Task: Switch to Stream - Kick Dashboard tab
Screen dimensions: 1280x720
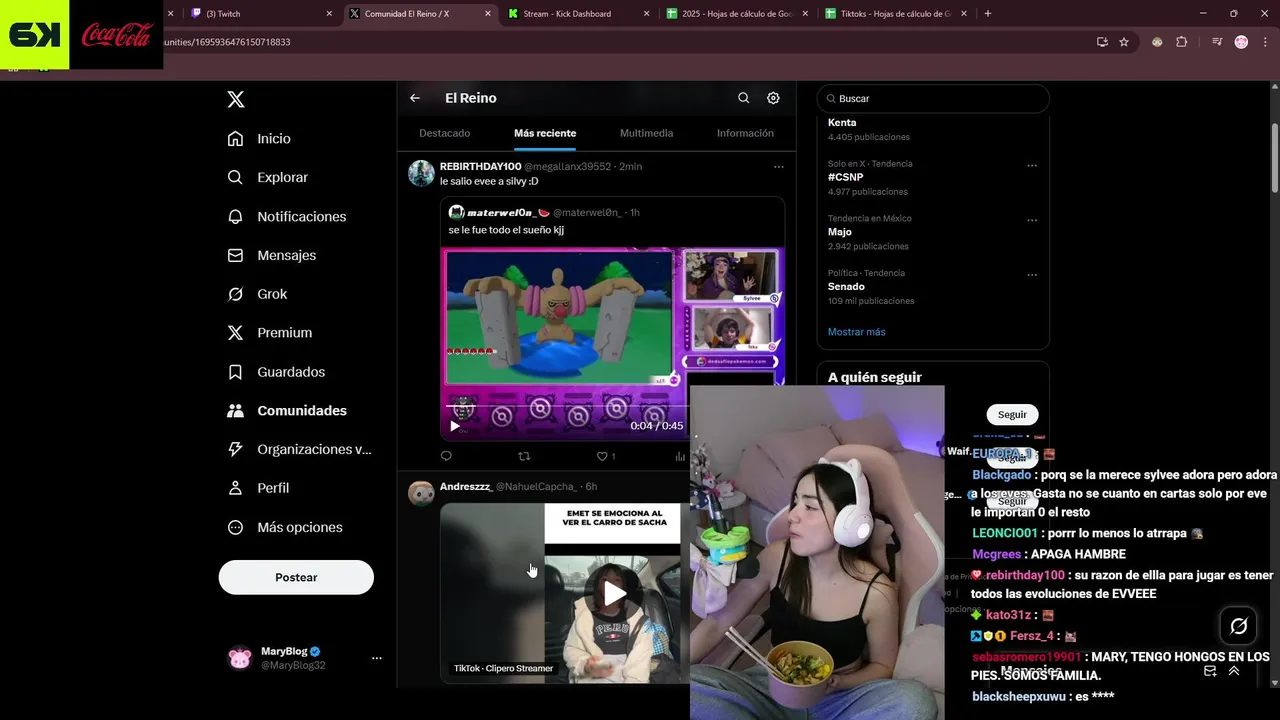Action: [577, 14]
